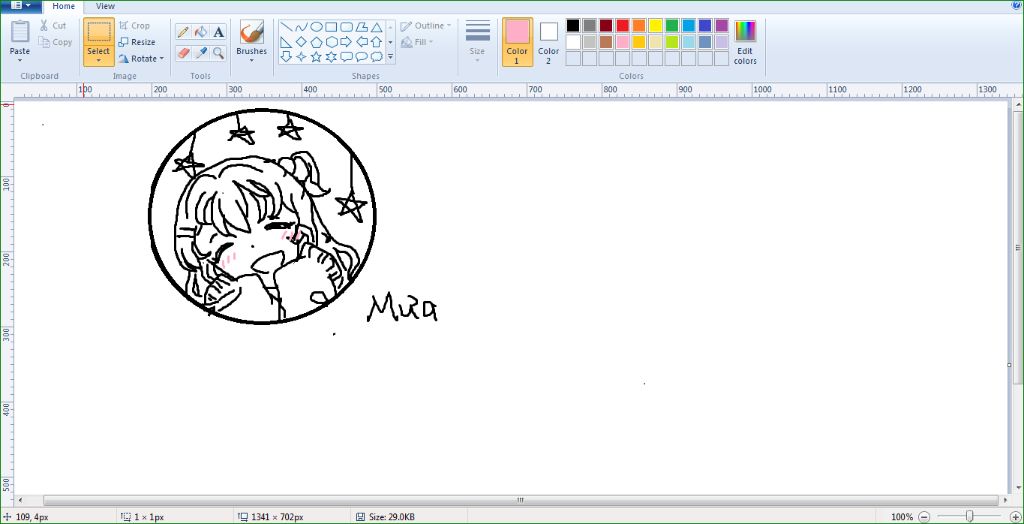The image size is (1024, 524).
Task: Choose the Hexagon shape
Action: [x=331, y=42]
